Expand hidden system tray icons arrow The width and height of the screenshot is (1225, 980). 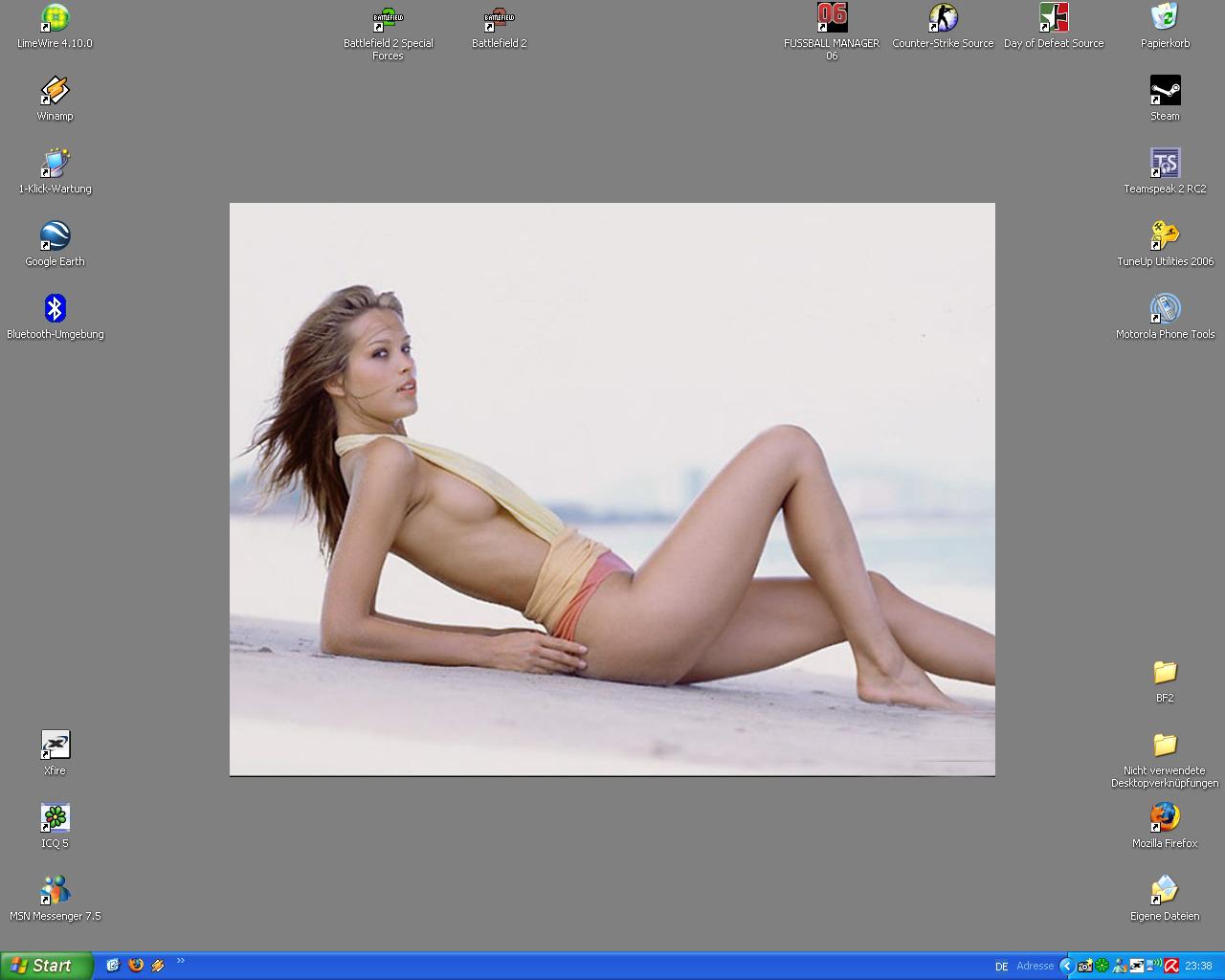pos(1066,966)
